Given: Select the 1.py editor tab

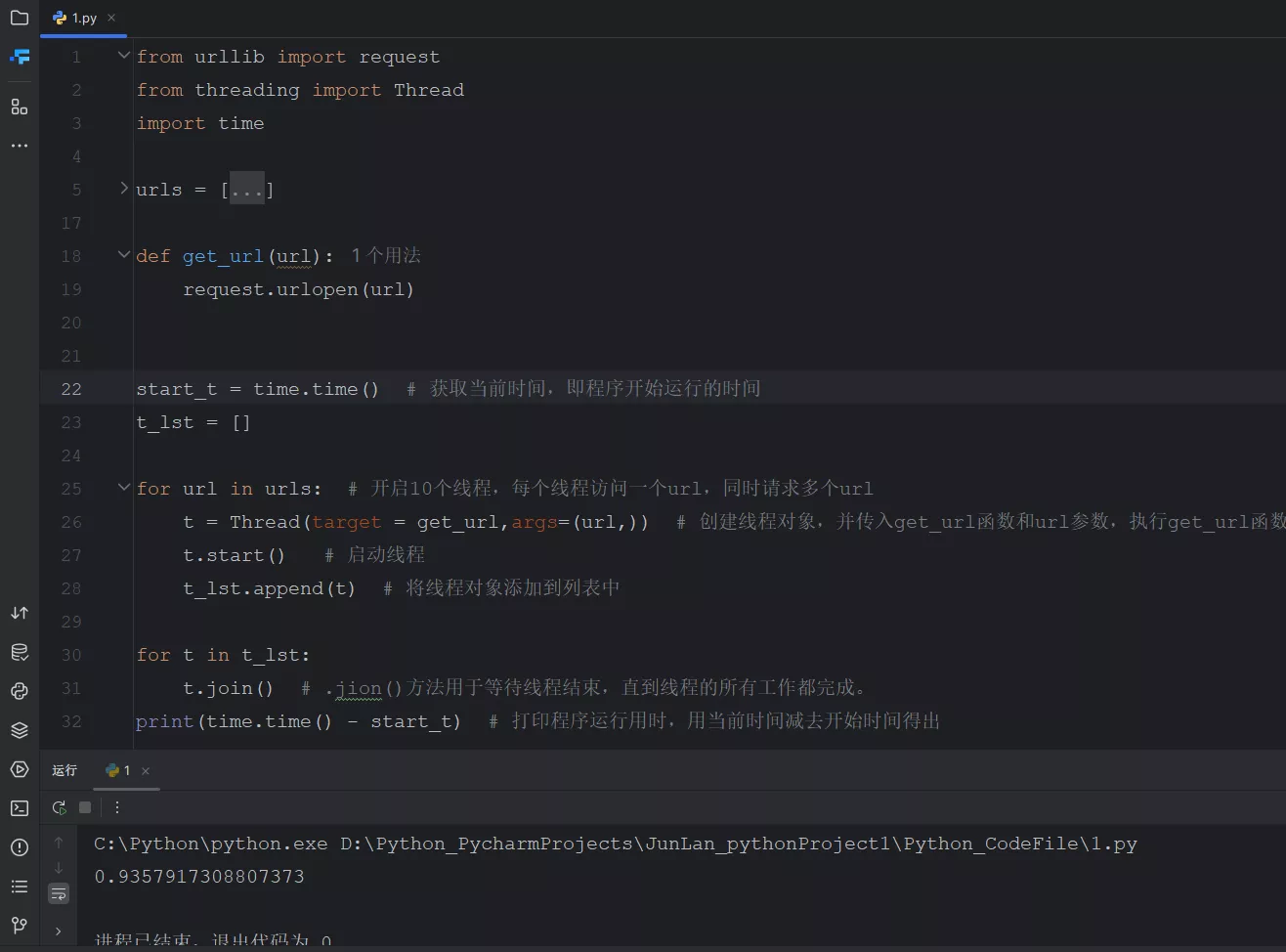Looking at the screenshot, I should pyautogui.click(x=76, y=18).
